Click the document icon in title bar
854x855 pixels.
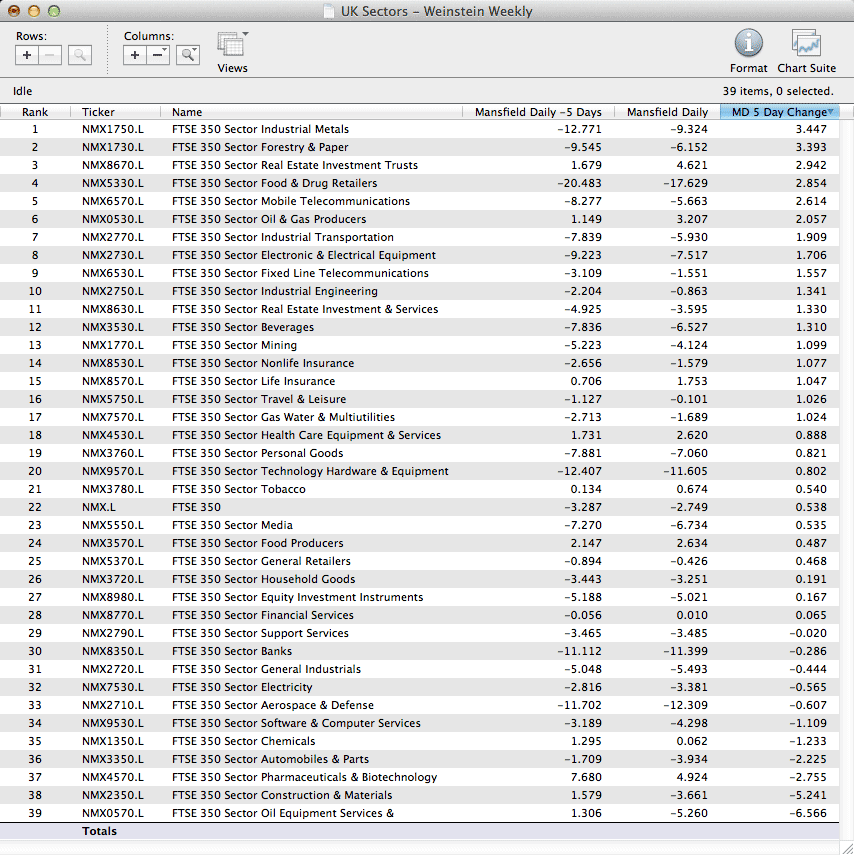click(x=329, y=12)
